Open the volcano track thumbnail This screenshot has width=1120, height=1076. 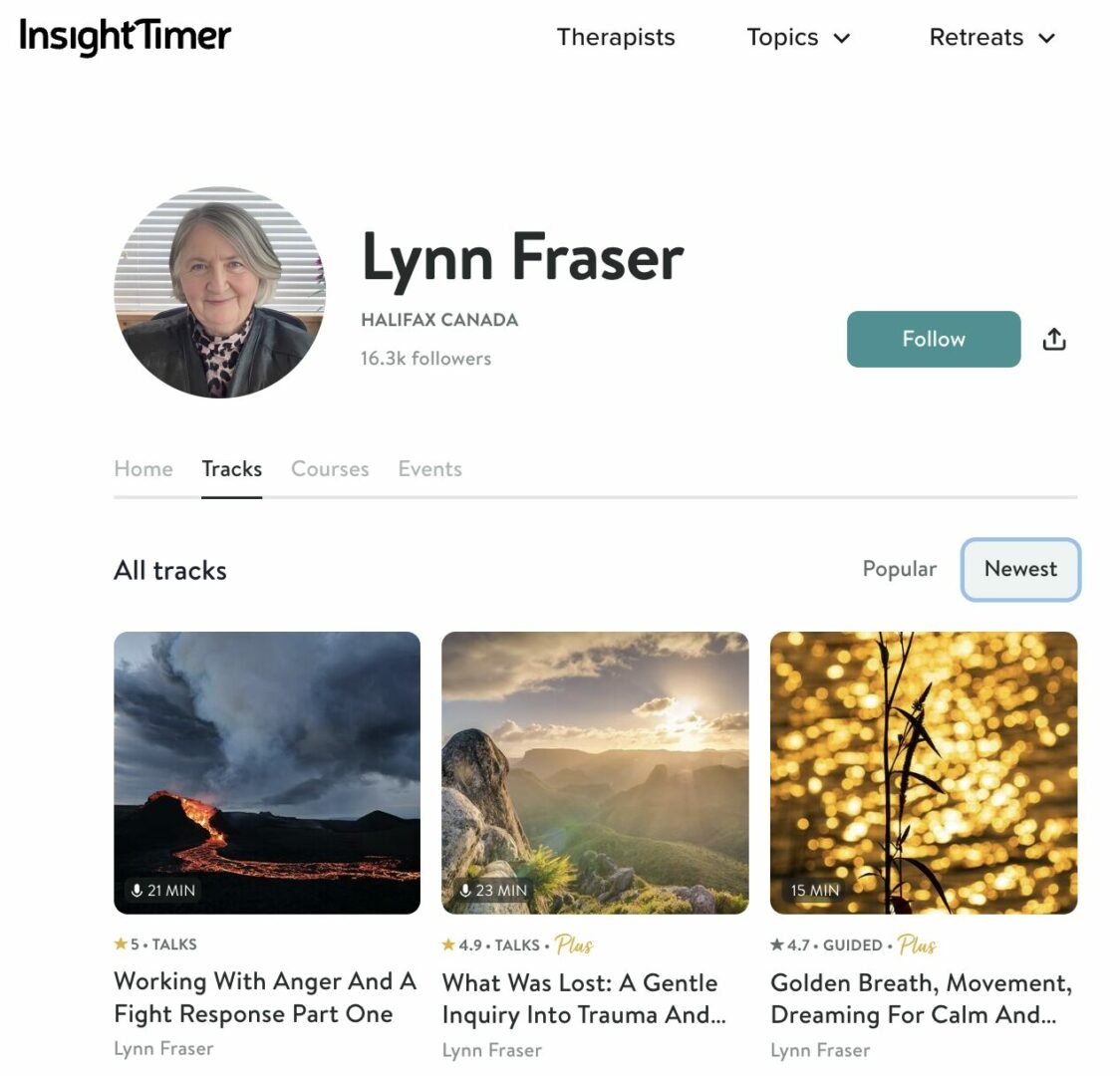[267, 772]
